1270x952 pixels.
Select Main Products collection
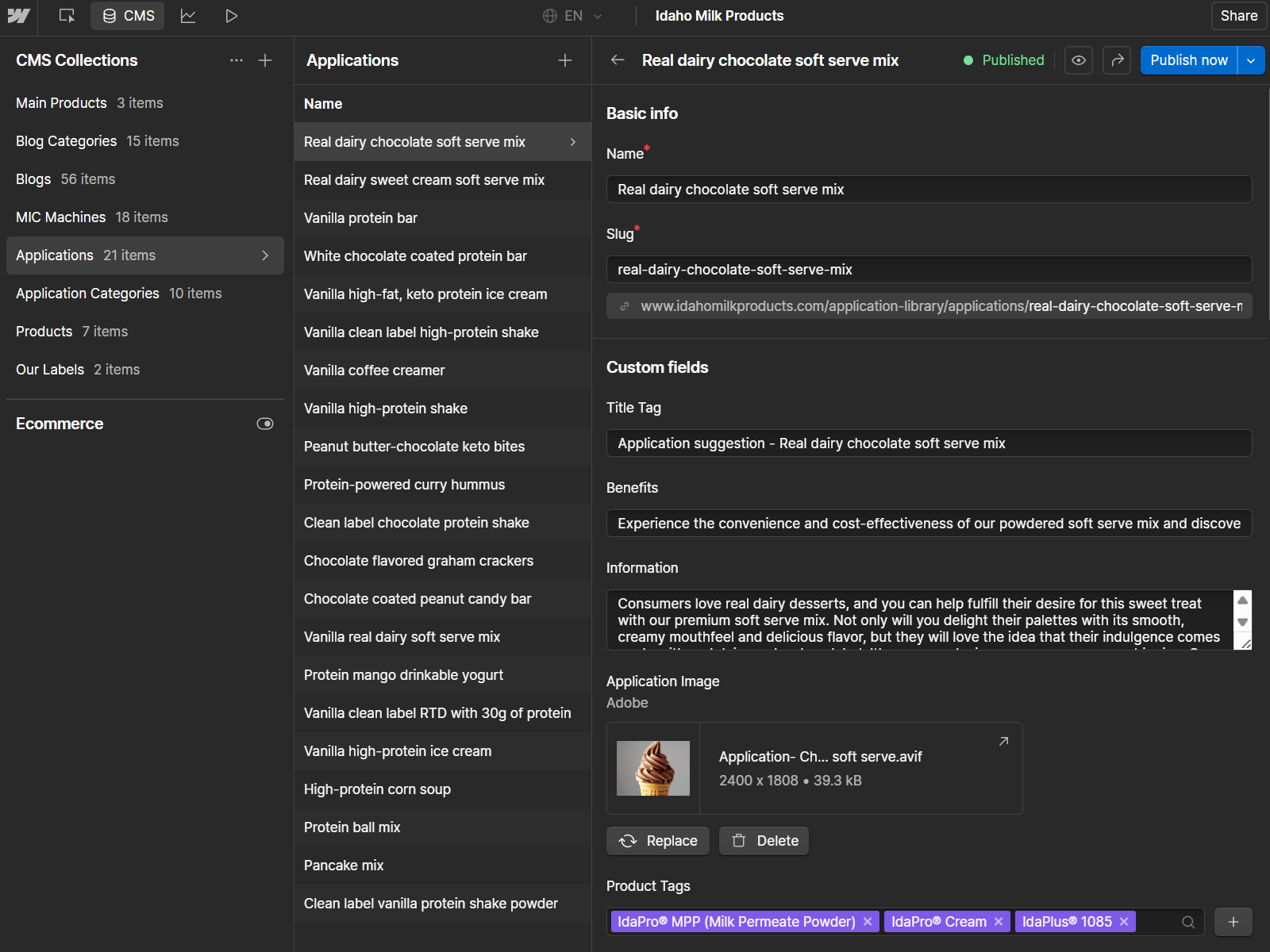[145, 103]
